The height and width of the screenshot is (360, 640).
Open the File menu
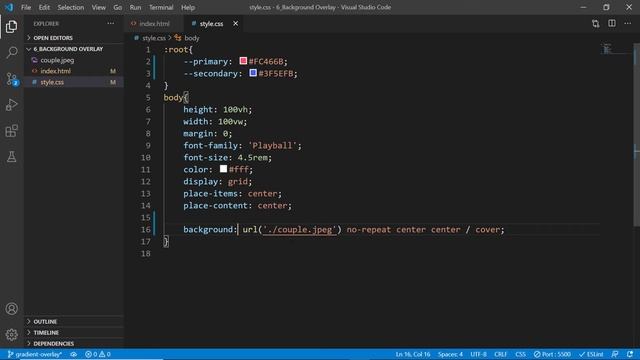point(26,7)
